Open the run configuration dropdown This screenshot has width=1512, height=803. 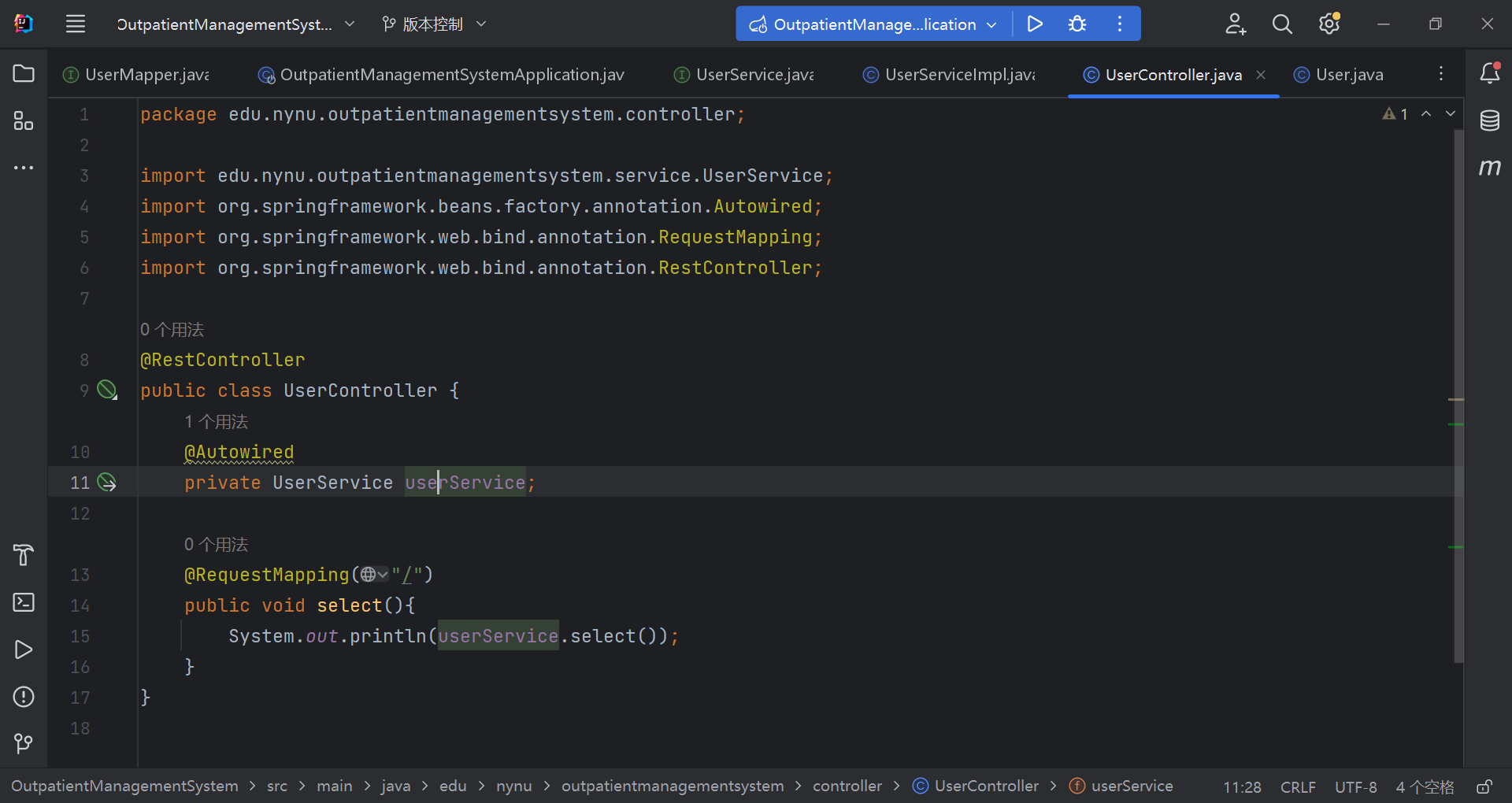coord(873,24)
